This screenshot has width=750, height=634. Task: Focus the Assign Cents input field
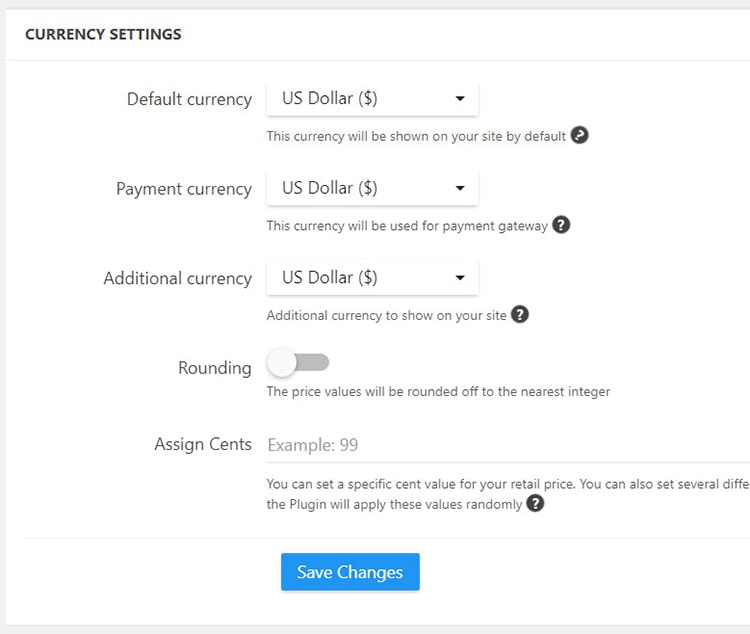tap(500, 445)
